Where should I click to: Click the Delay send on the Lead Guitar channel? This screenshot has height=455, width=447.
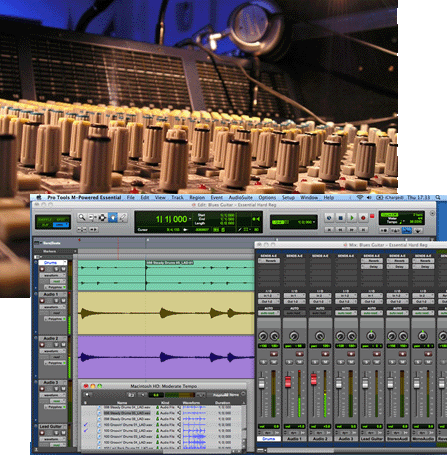(371, 267)
